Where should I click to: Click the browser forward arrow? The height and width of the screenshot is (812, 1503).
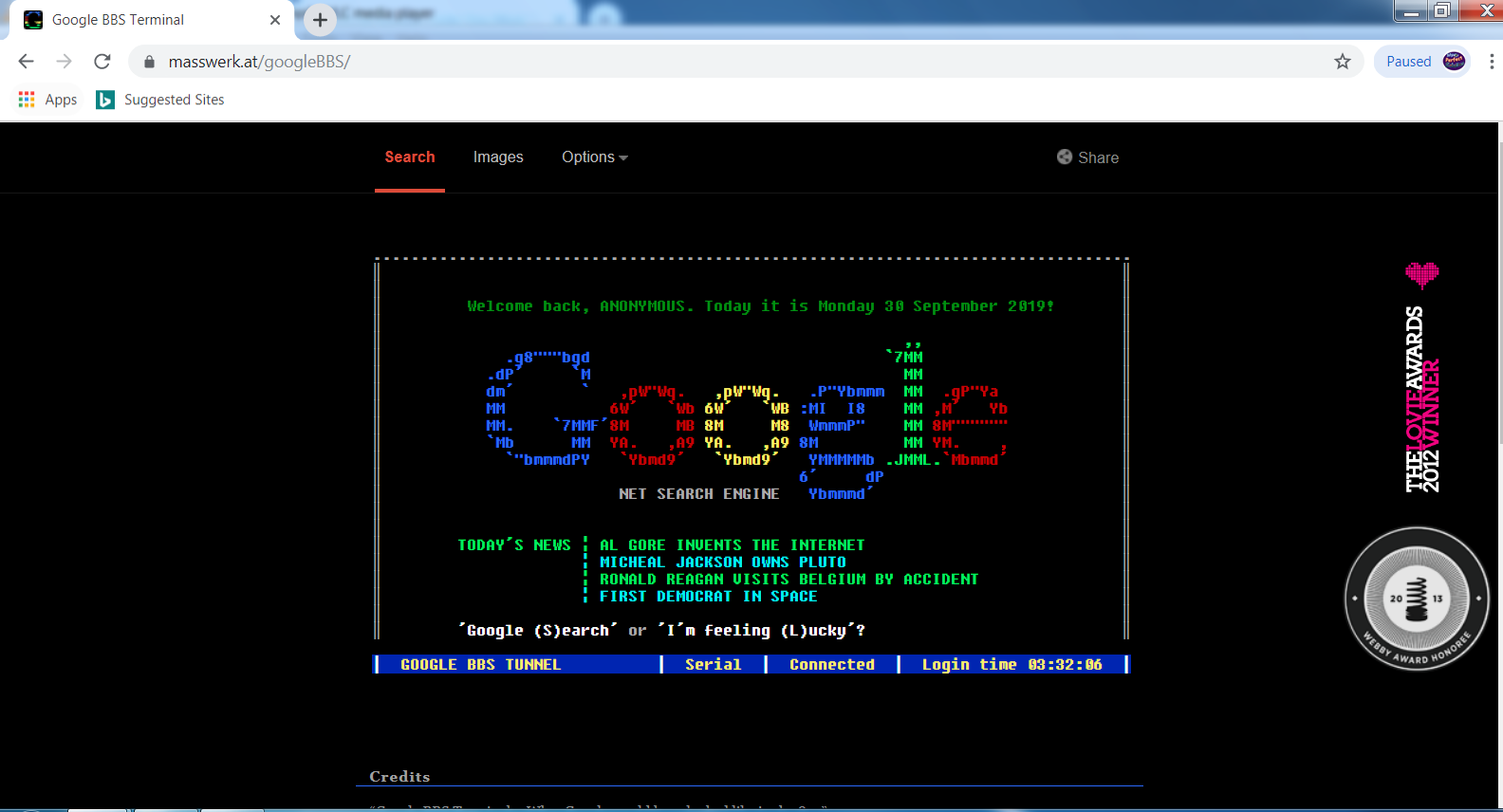(x=64, y=62)
